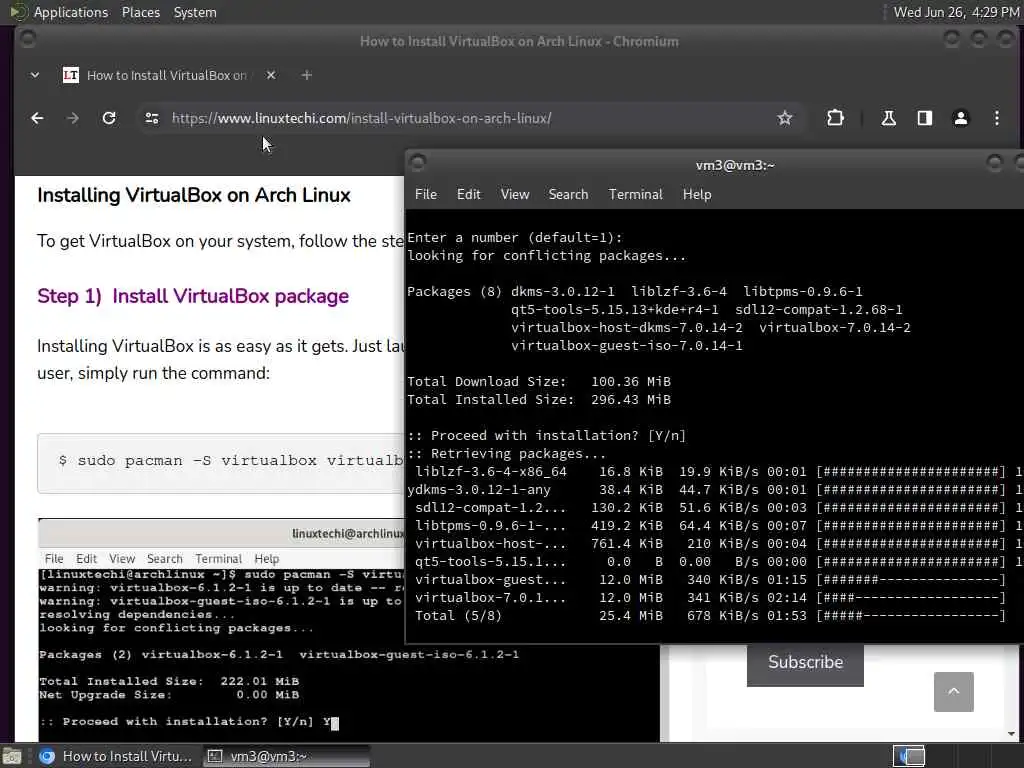Viewport: 1024px width, 768px height.
Task: Open the terminal View menu
Action: point(515,195)
